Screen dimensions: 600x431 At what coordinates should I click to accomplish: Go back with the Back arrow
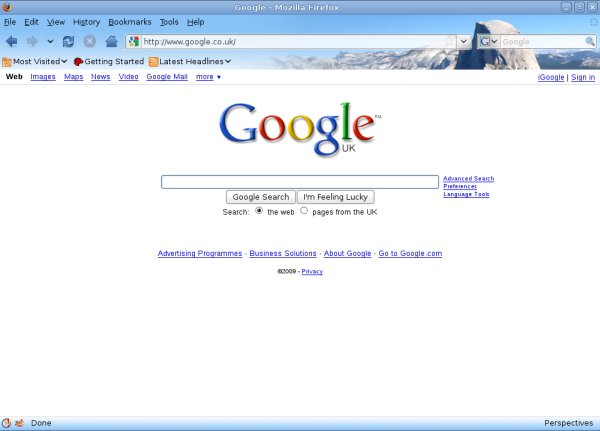[x=11, y=41]
